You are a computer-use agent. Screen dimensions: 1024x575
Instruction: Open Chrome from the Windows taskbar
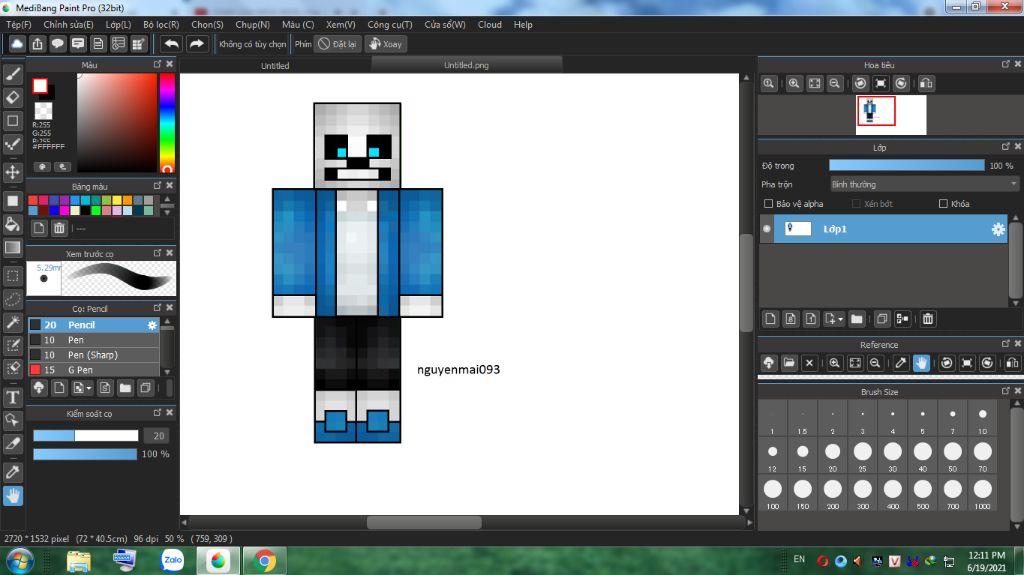(264, 561)
